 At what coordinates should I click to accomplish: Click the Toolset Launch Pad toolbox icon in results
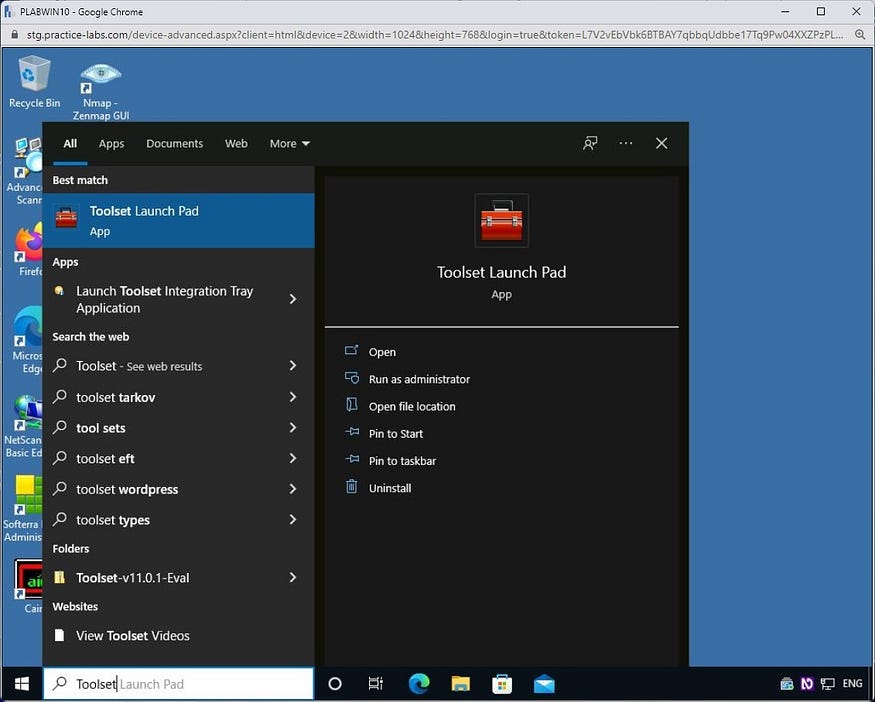tap(66, 218)
